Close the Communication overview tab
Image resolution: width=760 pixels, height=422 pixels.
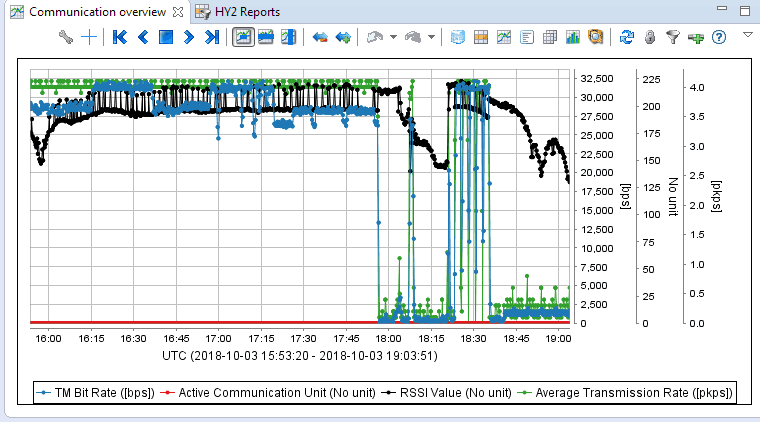pos(177,12)
